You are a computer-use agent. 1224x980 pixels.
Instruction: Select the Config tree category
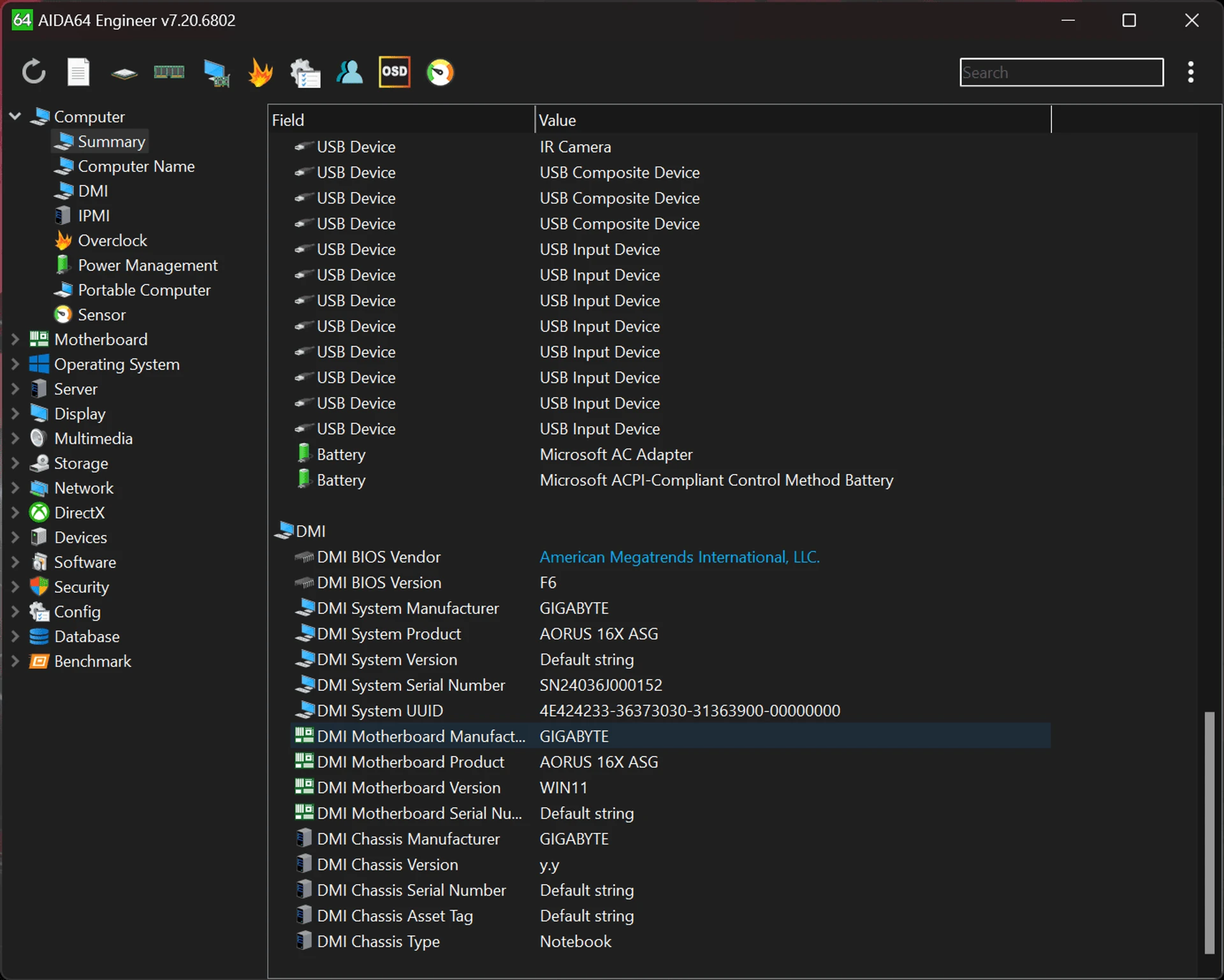[x=65, y=612]
